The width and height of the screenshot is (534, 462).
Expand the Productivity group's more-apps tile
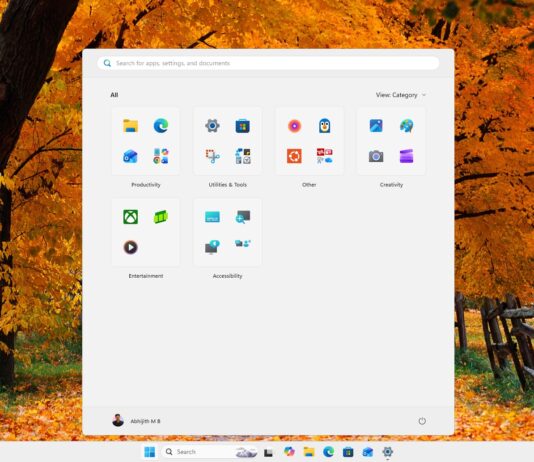pos(161,156)
